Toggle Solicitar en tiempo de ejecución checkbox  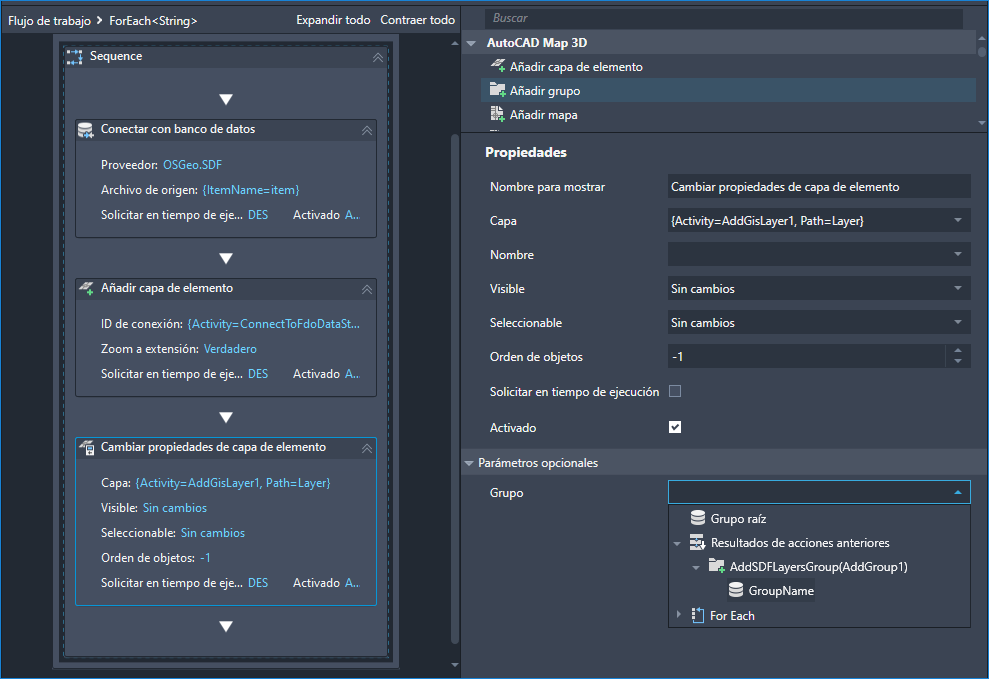click(x=675, y=392)
